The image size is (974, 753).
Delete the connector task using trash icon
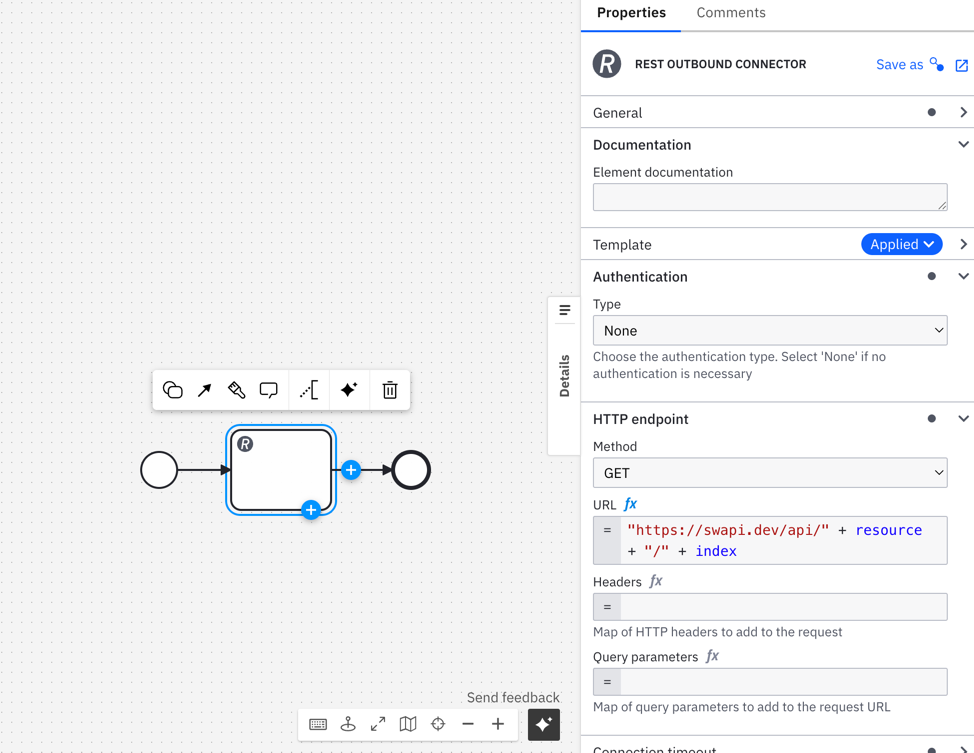(x=389, y=390)
